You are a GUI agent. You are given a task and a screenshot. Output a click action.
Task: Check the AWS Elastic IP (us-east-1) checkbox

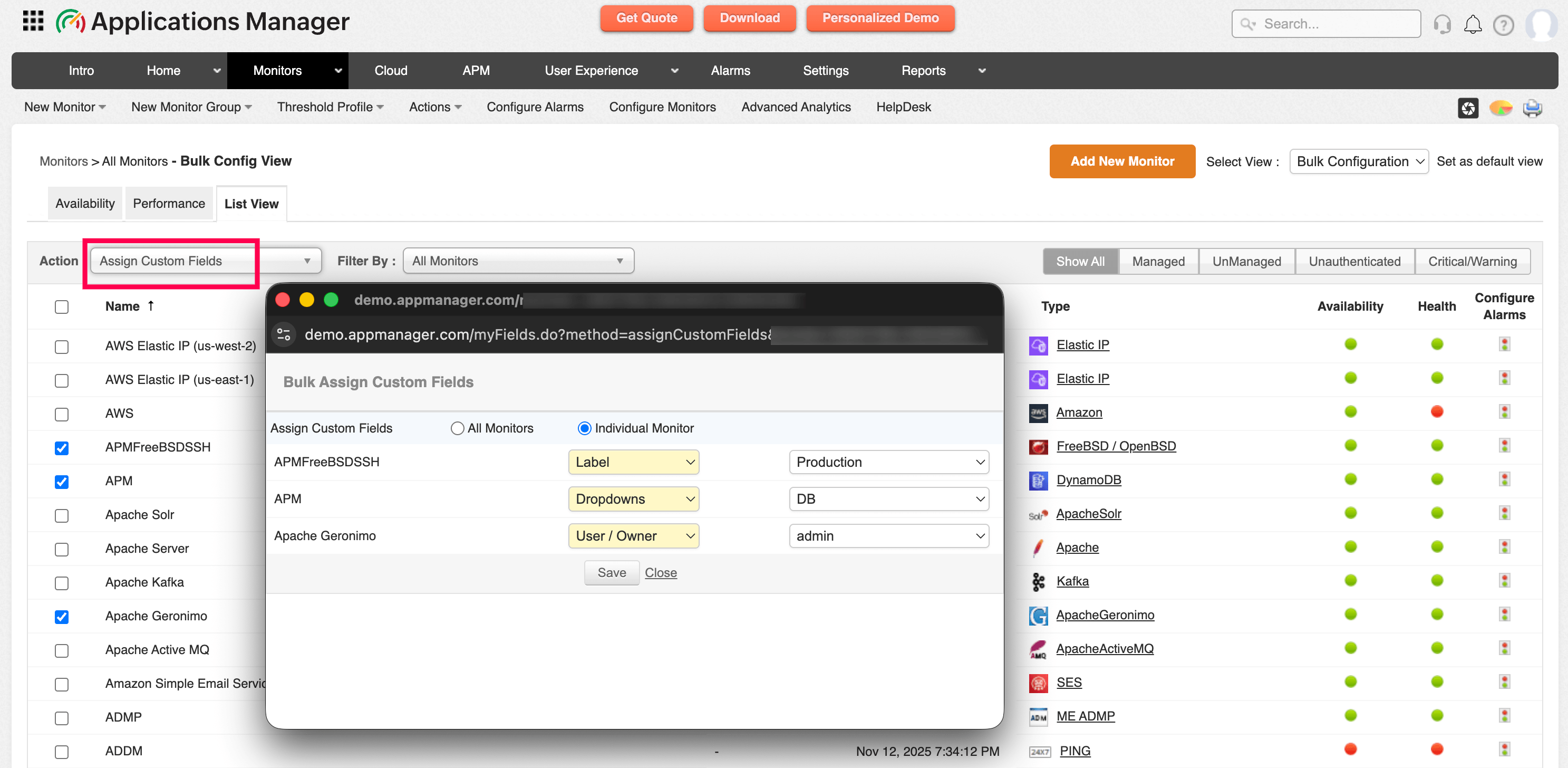(x=62, y=381)
